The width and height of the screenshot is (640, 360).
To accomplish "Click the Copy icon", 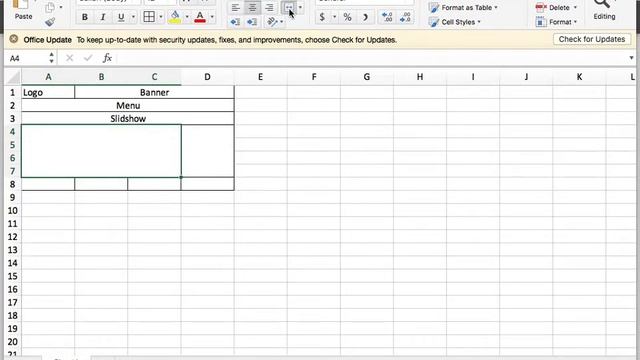I will tap(50, 7).
